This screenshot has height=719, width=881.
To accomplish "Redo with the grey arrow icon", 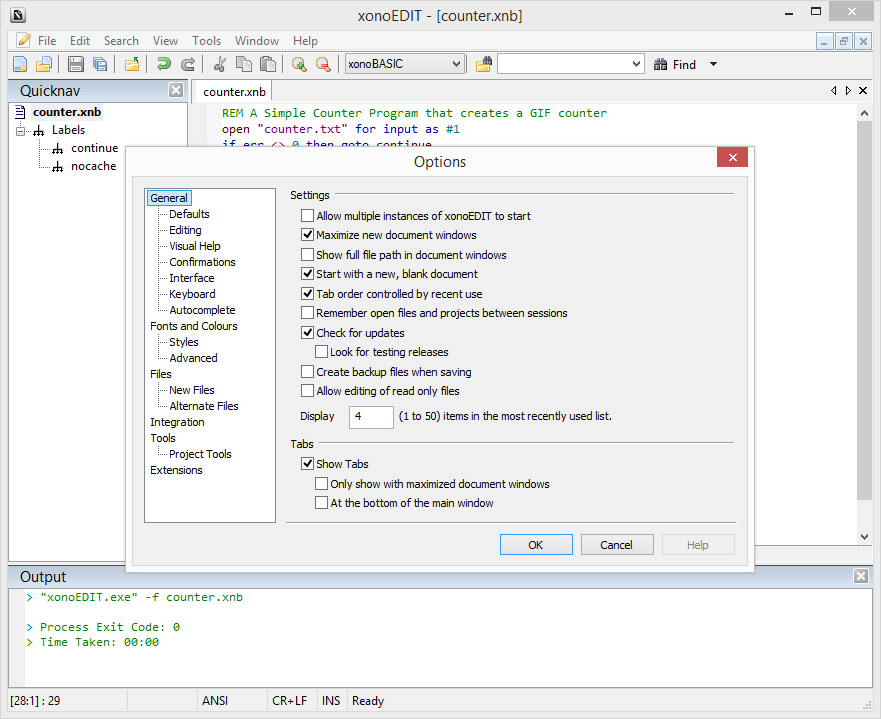I will [188, 64].
